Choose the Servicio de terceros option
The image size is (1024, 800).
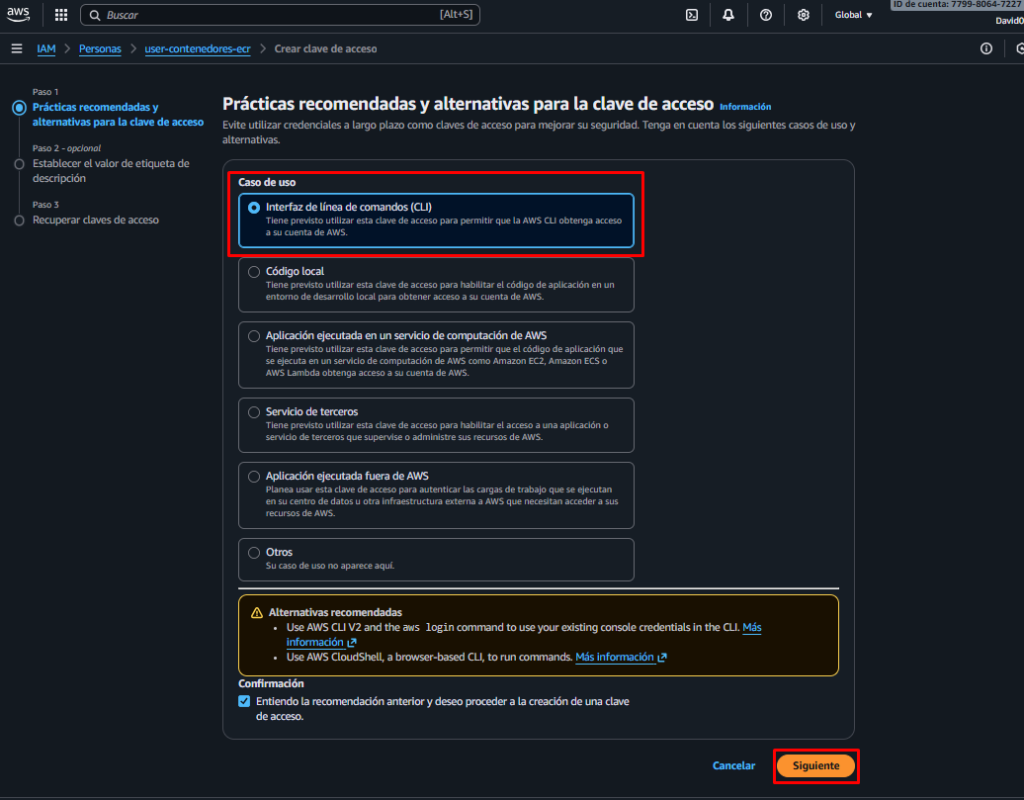(254, 412)
